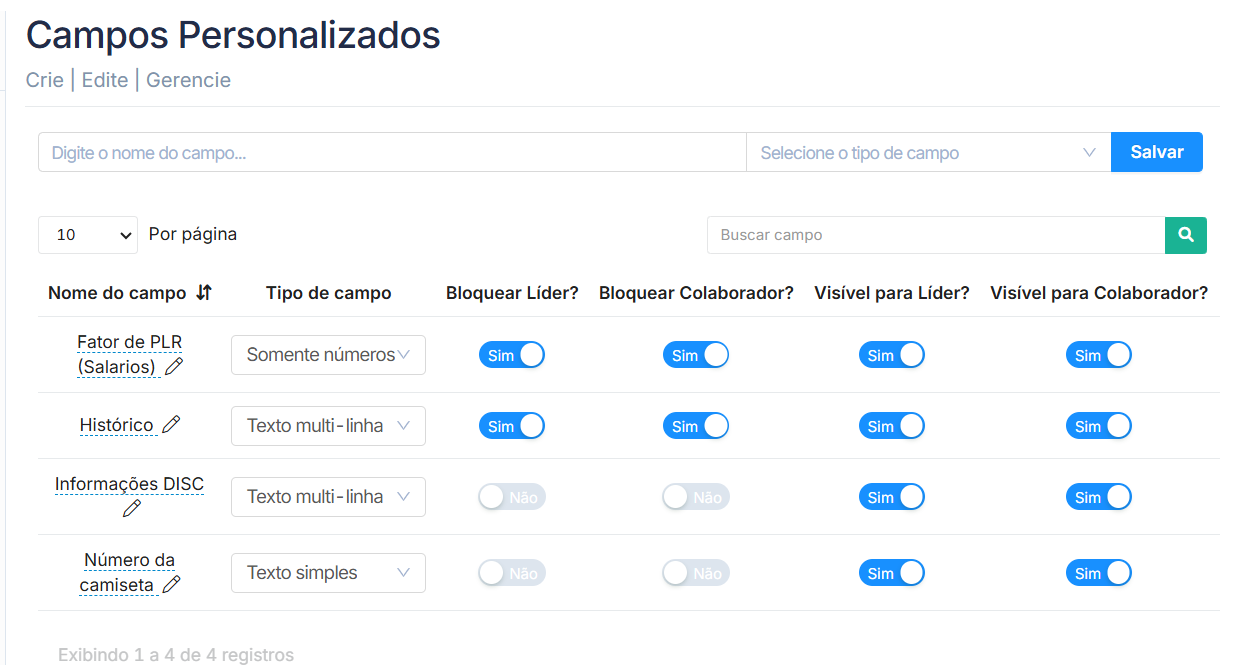Edit Fator de PLR field name pencil

174,367
